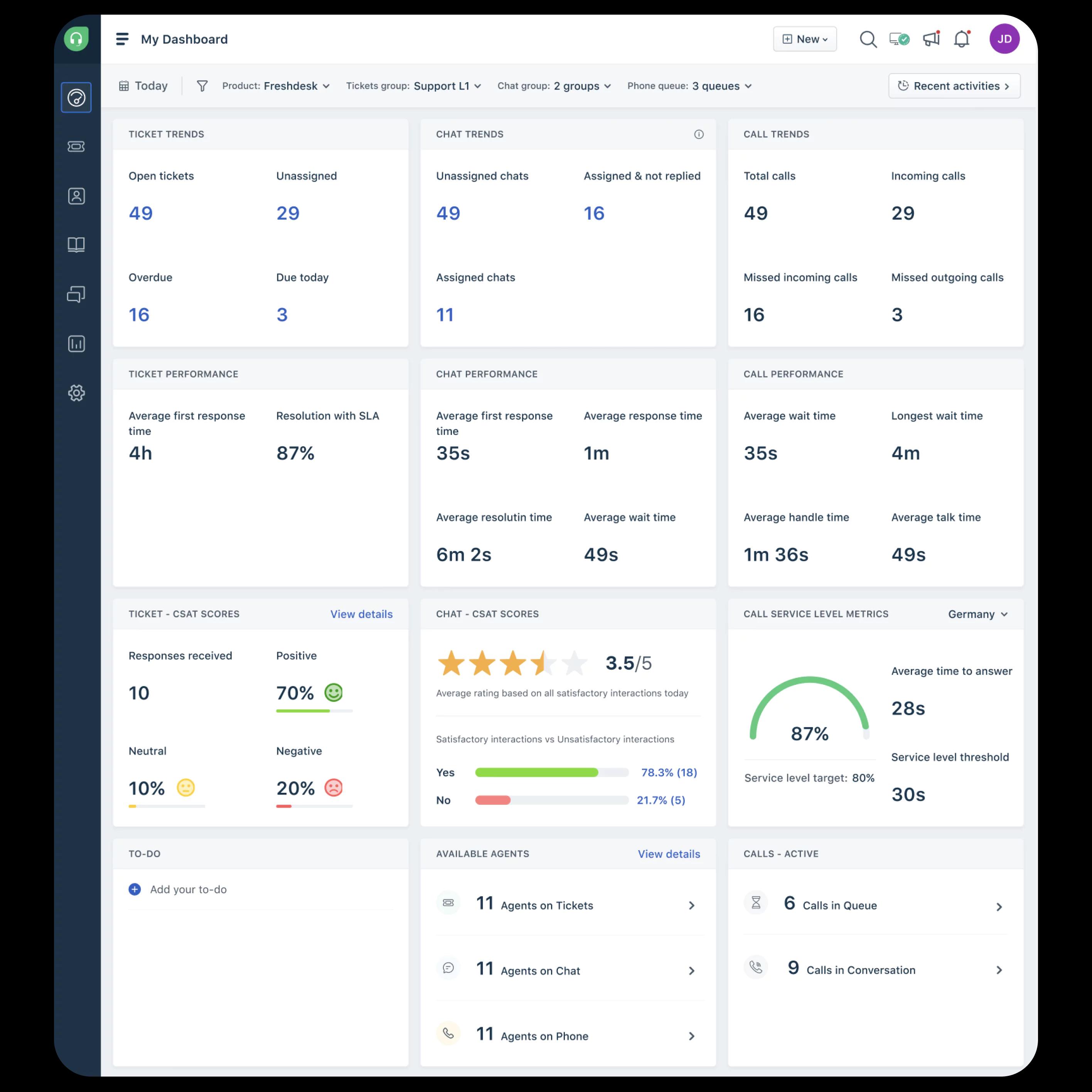Open the New dropdown button
Image resolution: width=1092 pixels, height=1092 pixels.
tap(805, 39)
